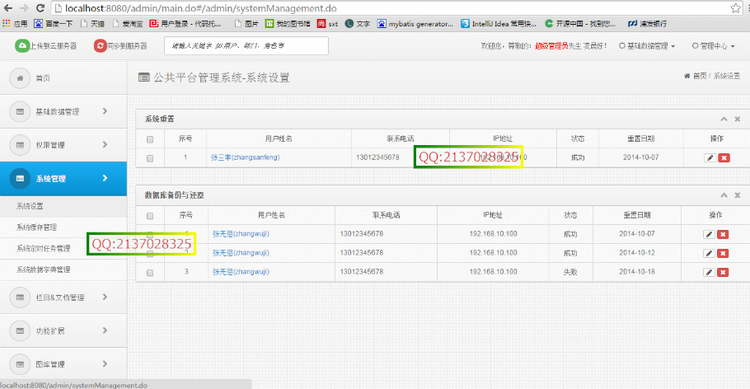This screenshot has height=389, width=750.
Task: Click the 基础数据管理 sidebar icon
Action: pos(20,111)
